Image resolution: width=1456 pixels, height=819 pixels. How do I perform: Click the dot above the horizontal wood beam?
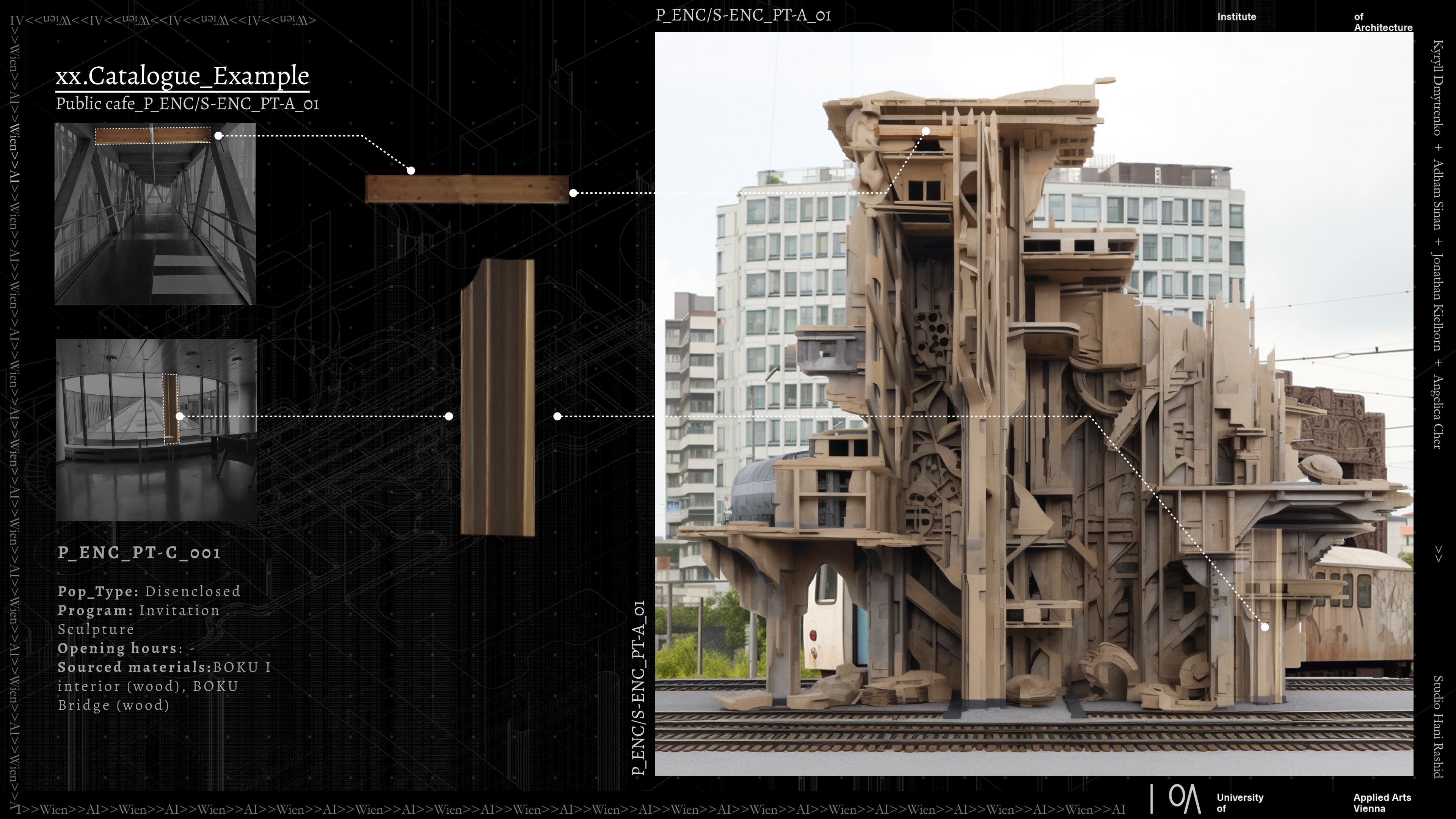tap(411, 170)
